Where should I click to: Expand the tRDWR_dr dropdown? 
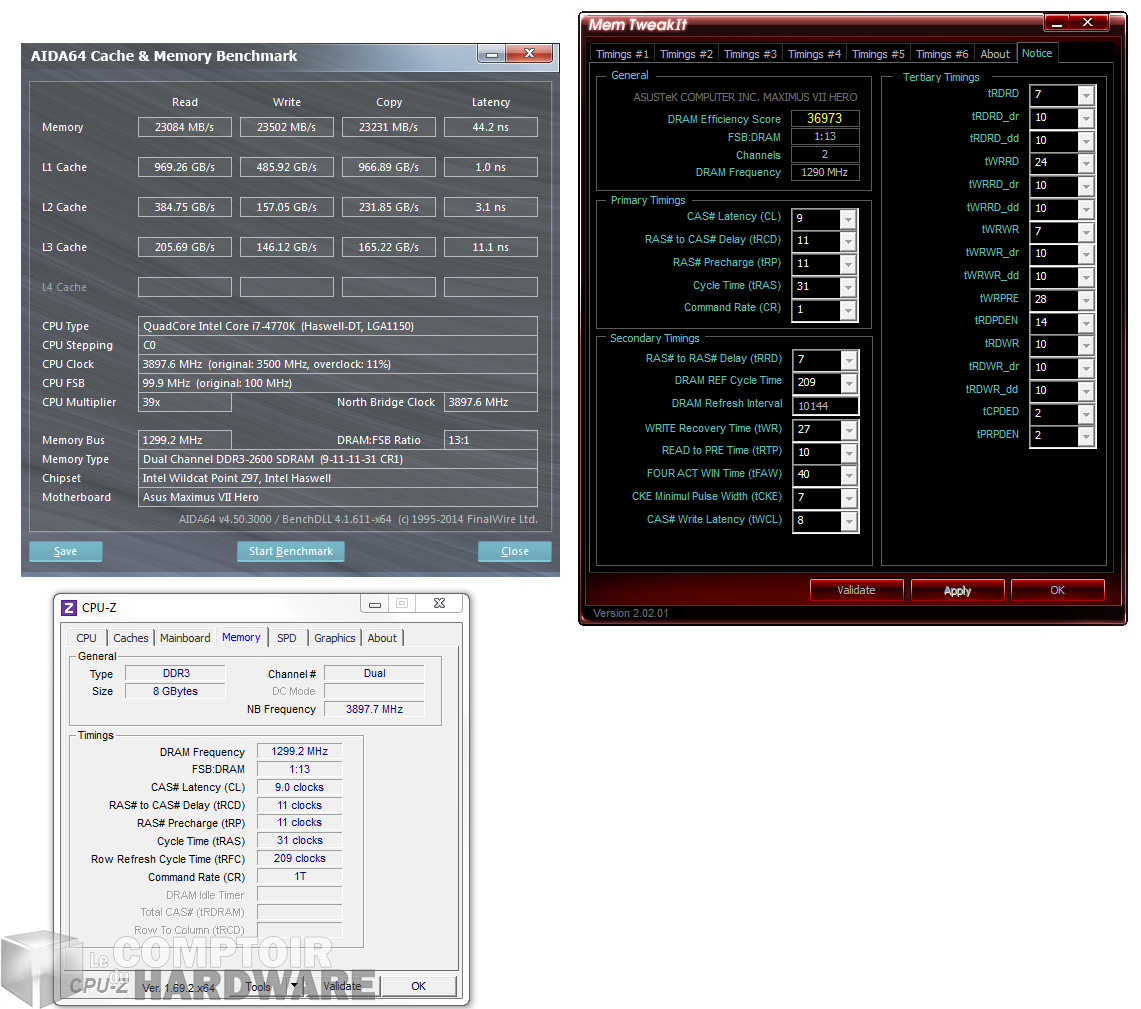click(1086, 368)
